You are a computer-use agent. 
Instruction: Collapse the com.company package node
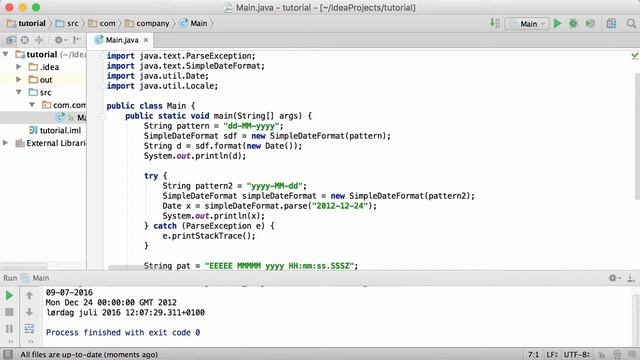(x=31, y=105)
